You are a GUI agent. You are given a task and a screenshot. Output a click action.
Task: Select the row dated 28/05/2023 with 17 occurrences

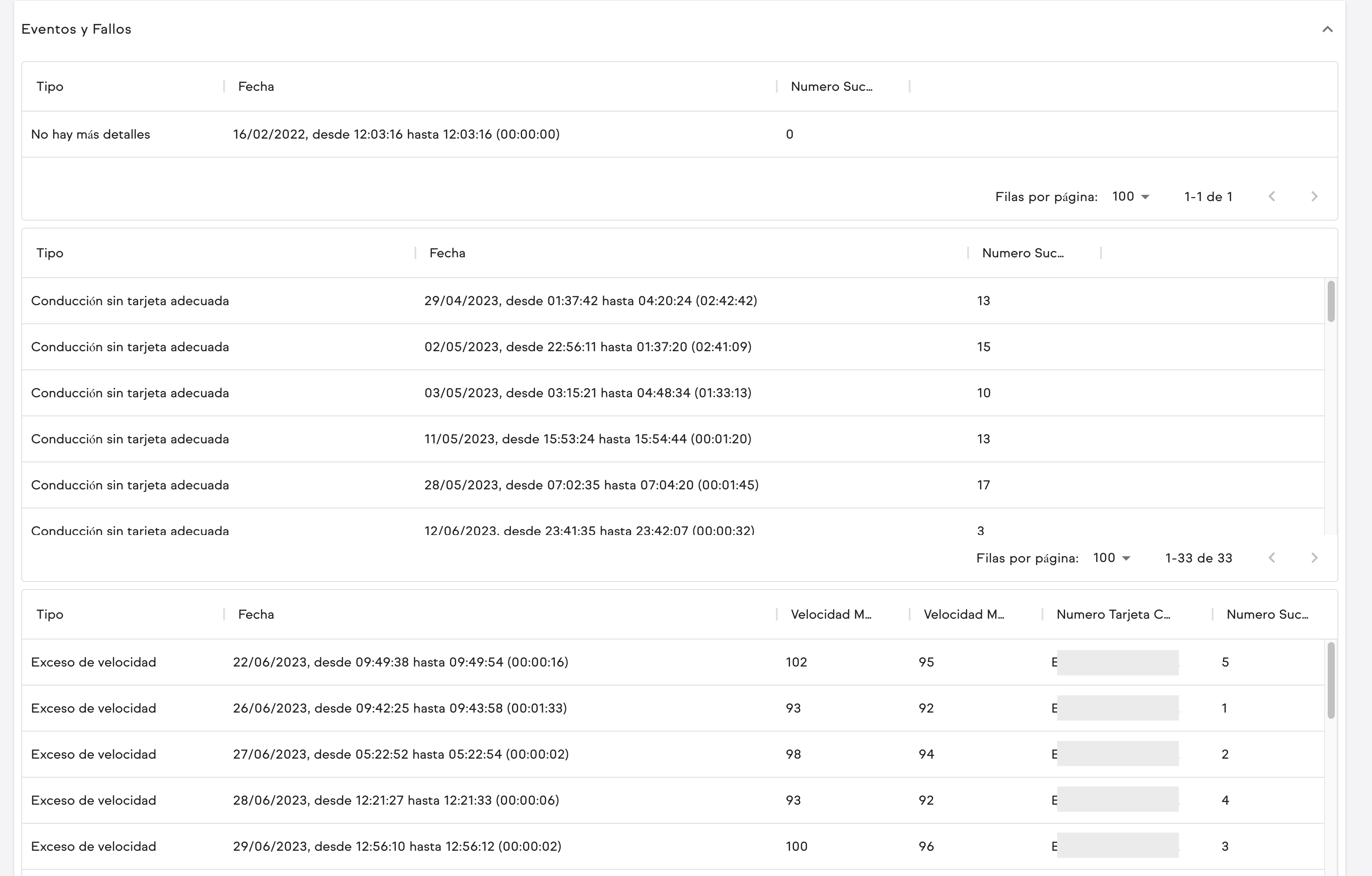(x=591, y=485)
